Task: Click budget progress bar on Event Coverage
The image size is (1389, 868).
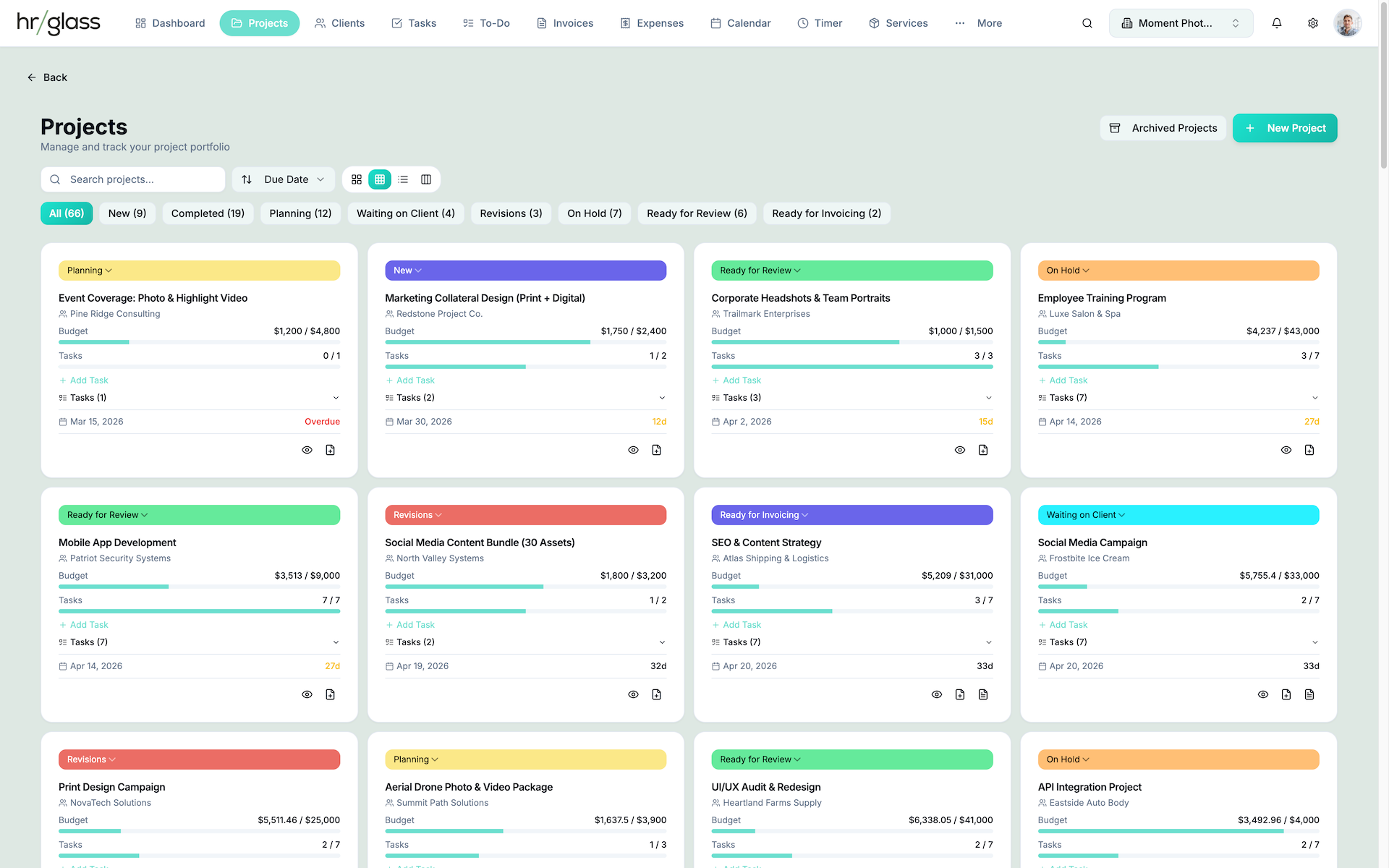Action: point(199,342)
